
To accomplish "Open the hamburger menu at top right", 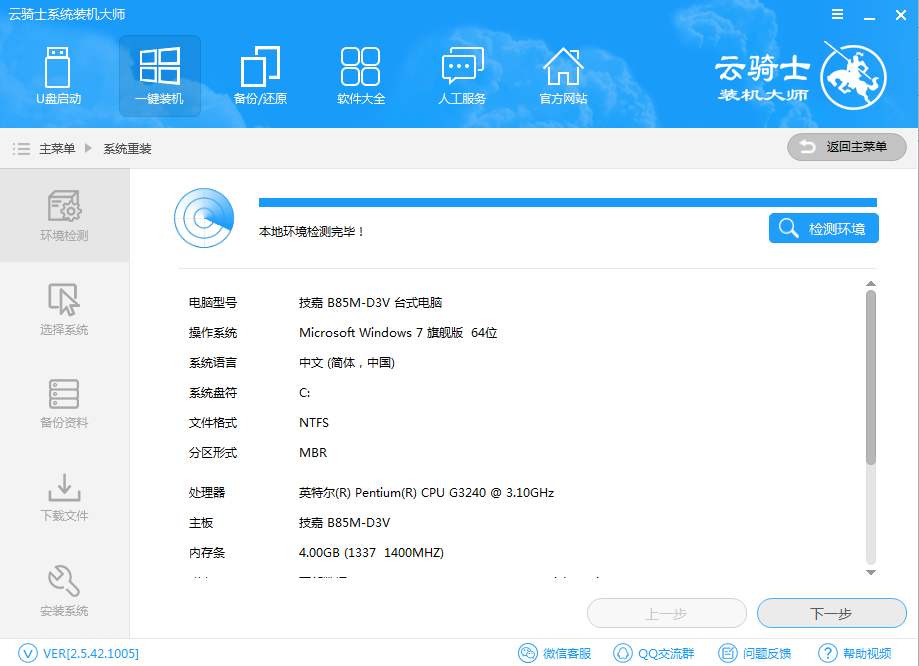I will pos(837,14).
